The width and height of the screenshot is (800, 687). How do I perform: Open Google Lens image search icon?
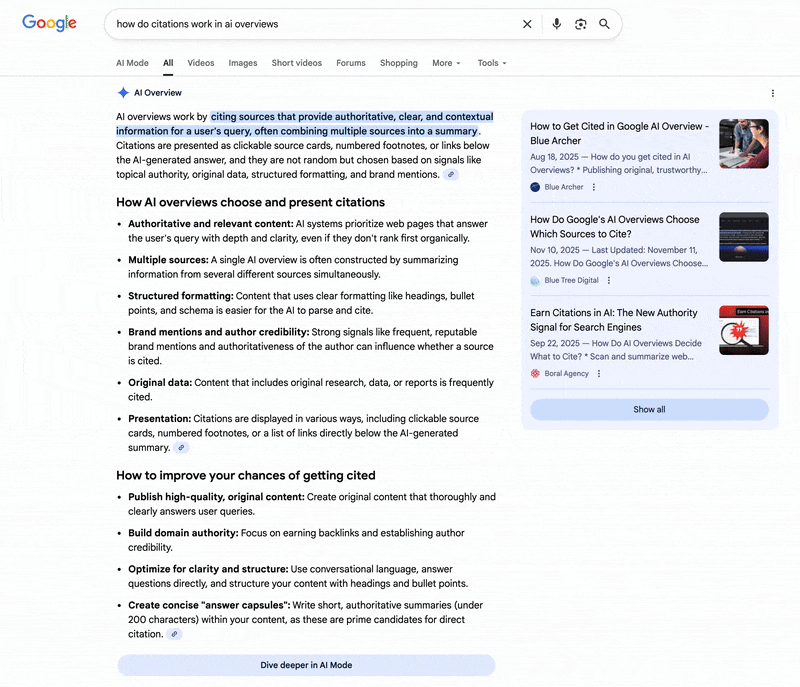pyautogui.click(x=581, y=24)
